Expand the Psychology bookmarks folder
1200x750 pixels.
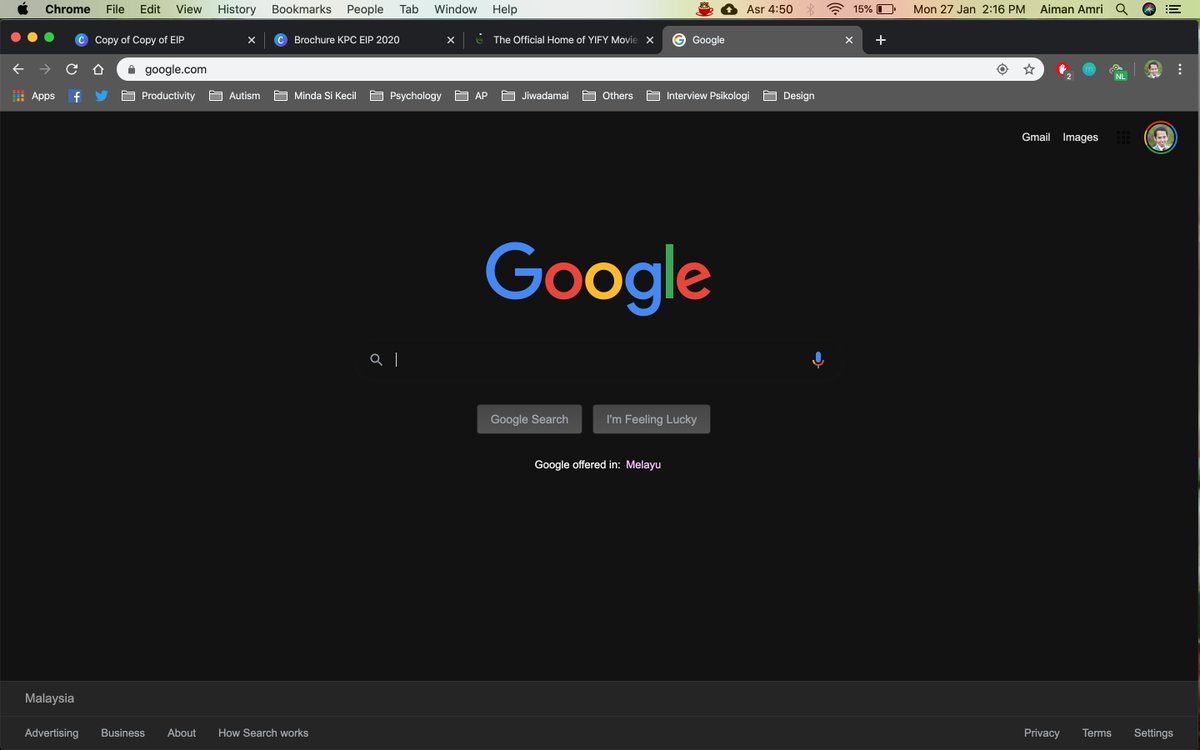(x=405, y=96)
